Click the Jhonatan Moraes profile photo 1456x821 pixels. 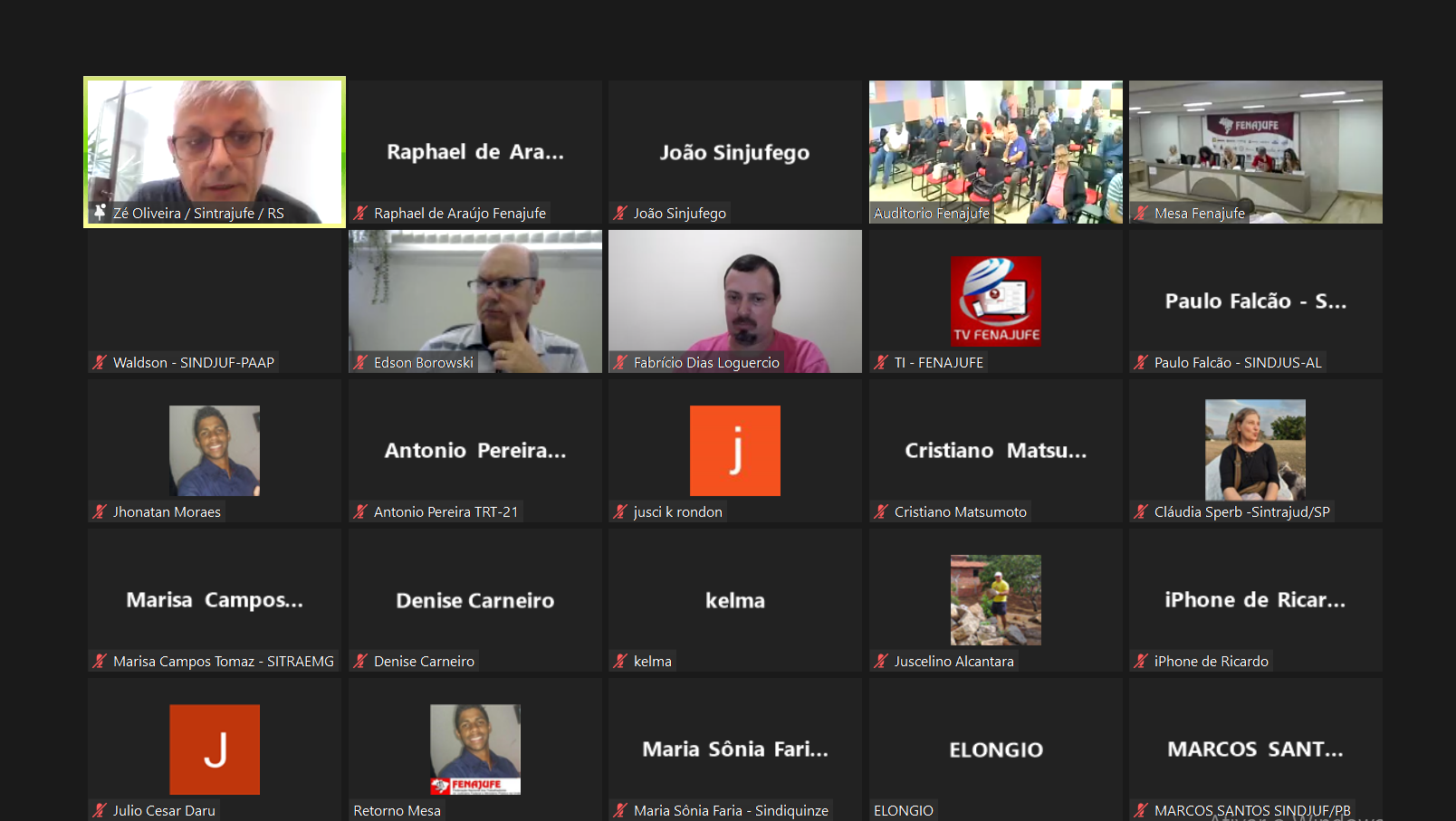[215, 451]
